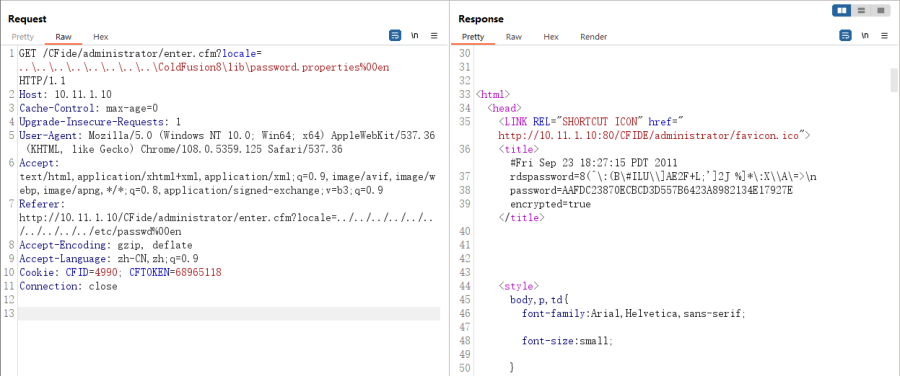Click response line number 30
The height and width of the screenshot is (376, 900).
point(464,53)
